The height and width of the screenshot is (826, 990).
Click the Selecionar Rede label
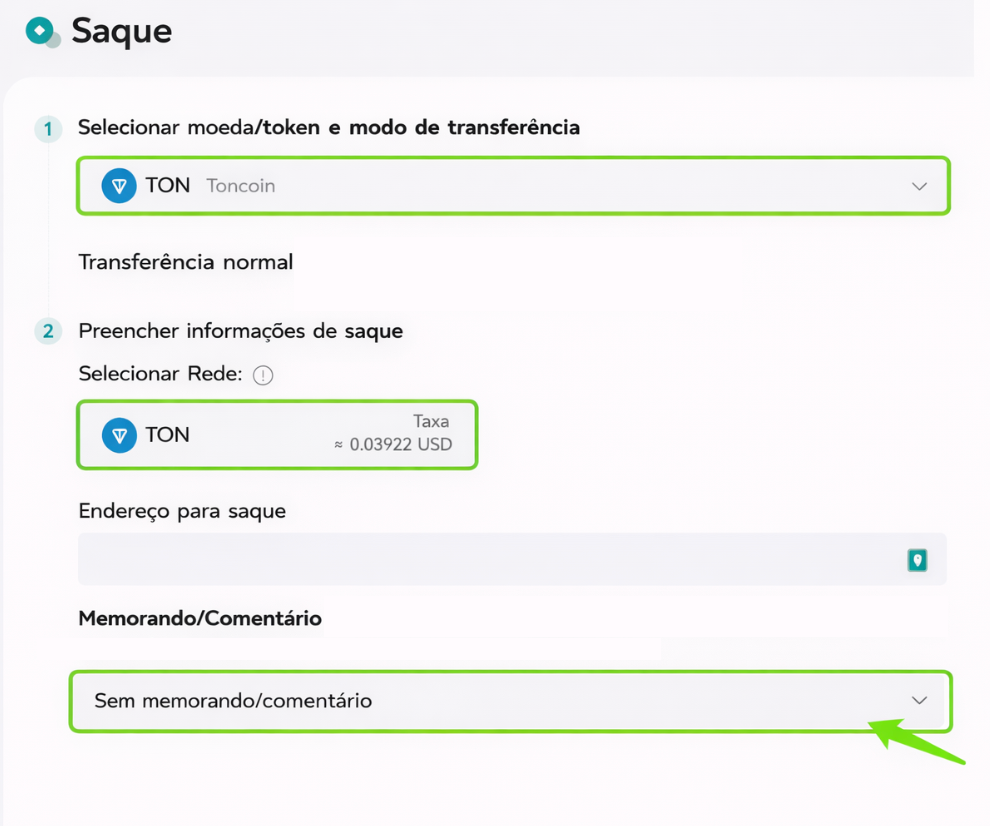pos(160,374)
